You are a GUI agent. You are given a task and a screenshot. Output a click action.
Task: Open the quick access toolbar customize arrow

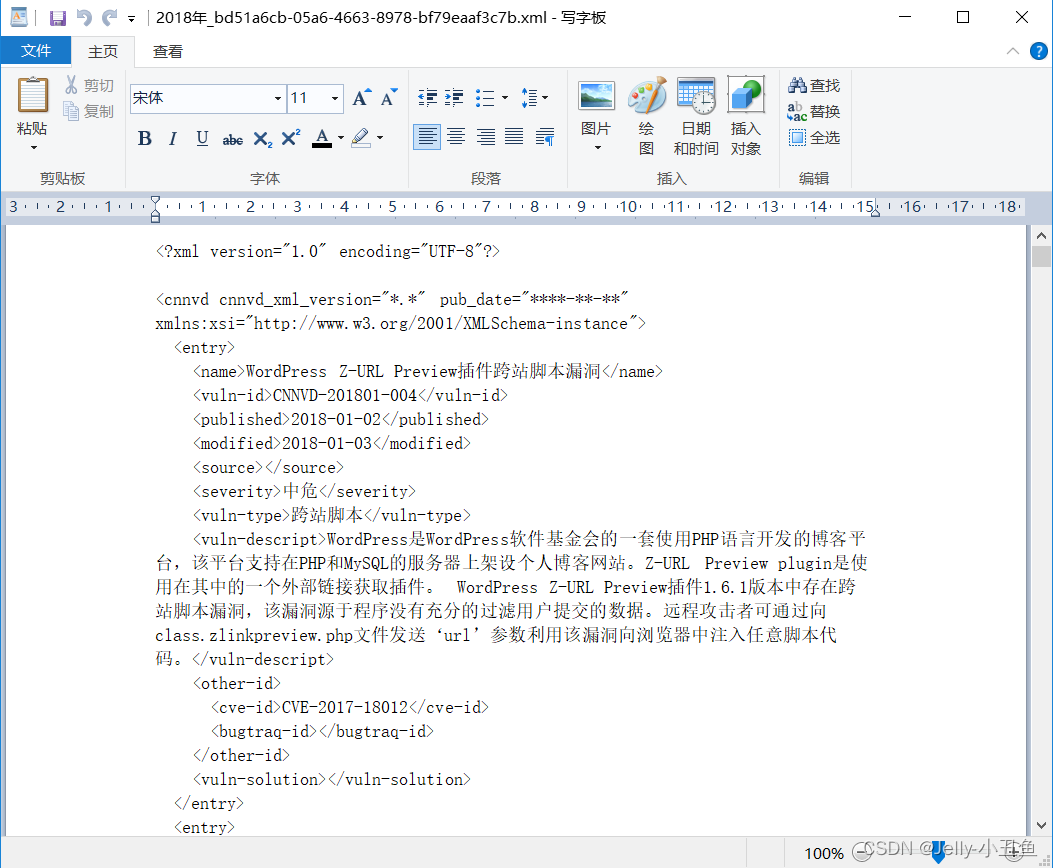[x=132, y=19]
